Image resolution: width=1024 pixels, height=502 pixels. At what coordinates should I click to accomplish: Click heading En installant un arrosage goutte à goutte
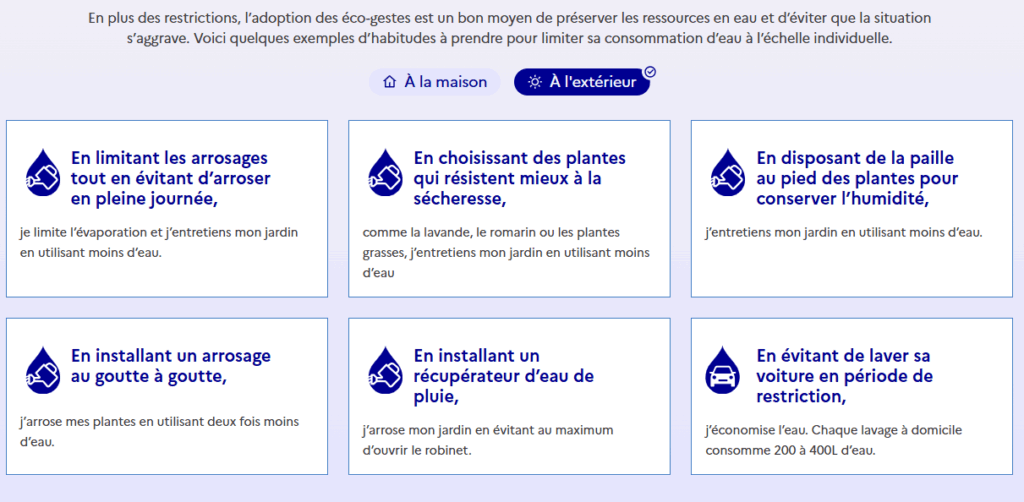click(170, 366)
